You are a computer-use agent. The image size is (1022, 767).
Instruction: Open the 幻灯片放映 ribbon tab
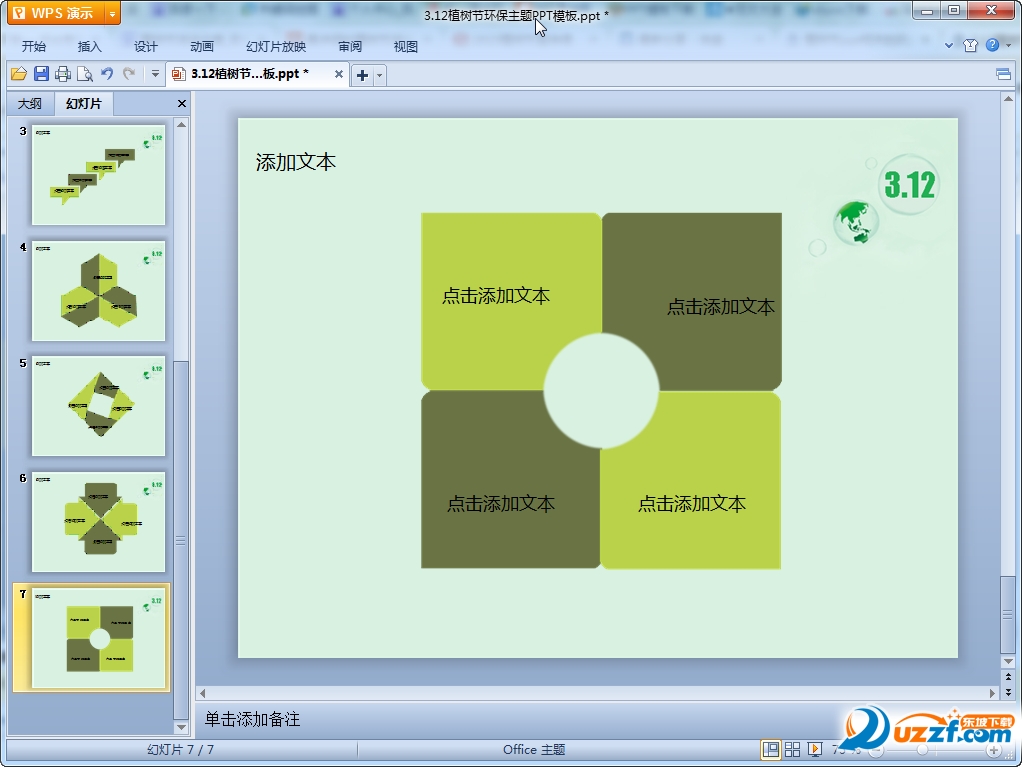point(276,46)
